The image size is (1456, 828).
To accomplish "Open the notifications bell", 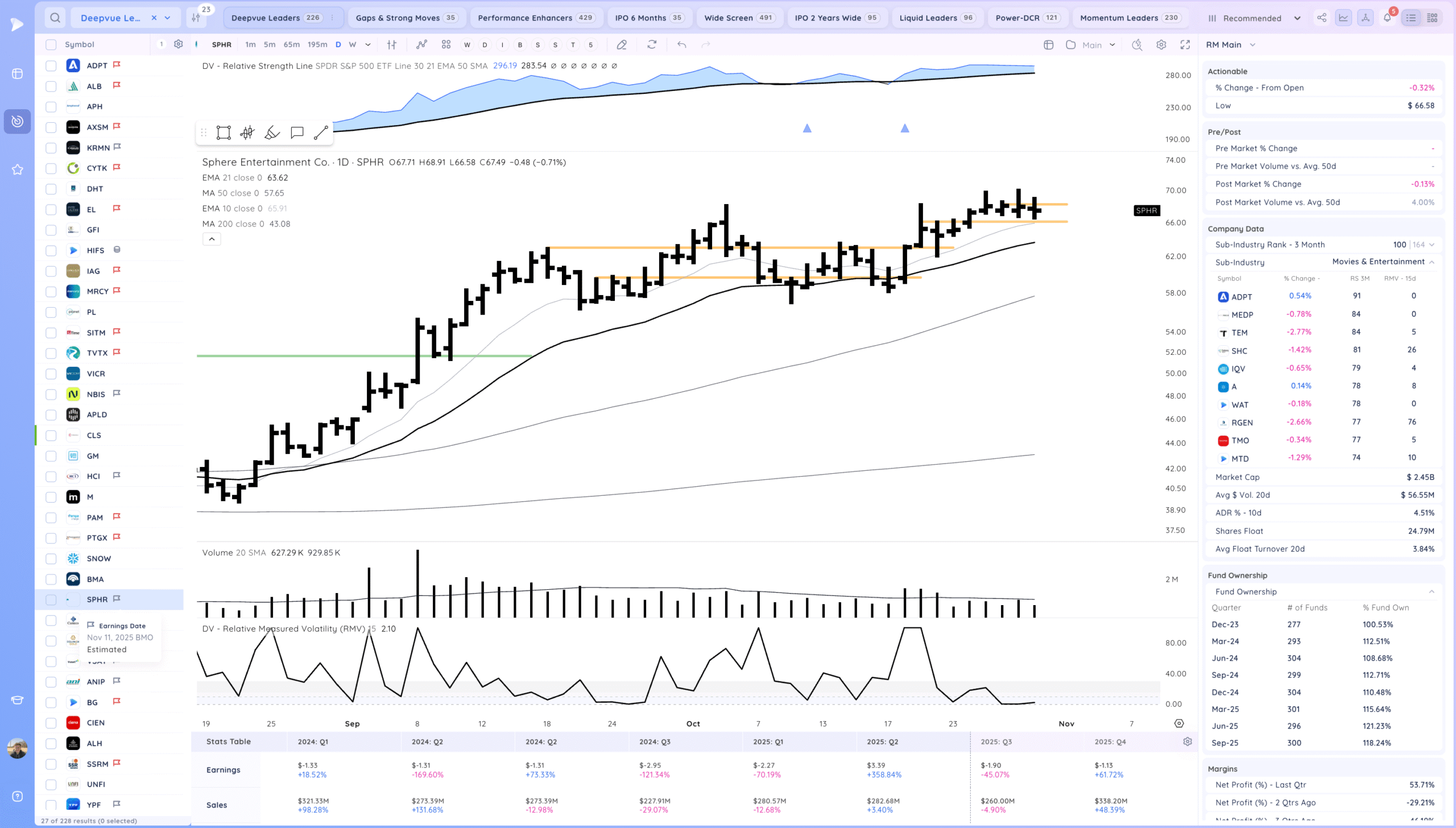I will (1387, 18).
